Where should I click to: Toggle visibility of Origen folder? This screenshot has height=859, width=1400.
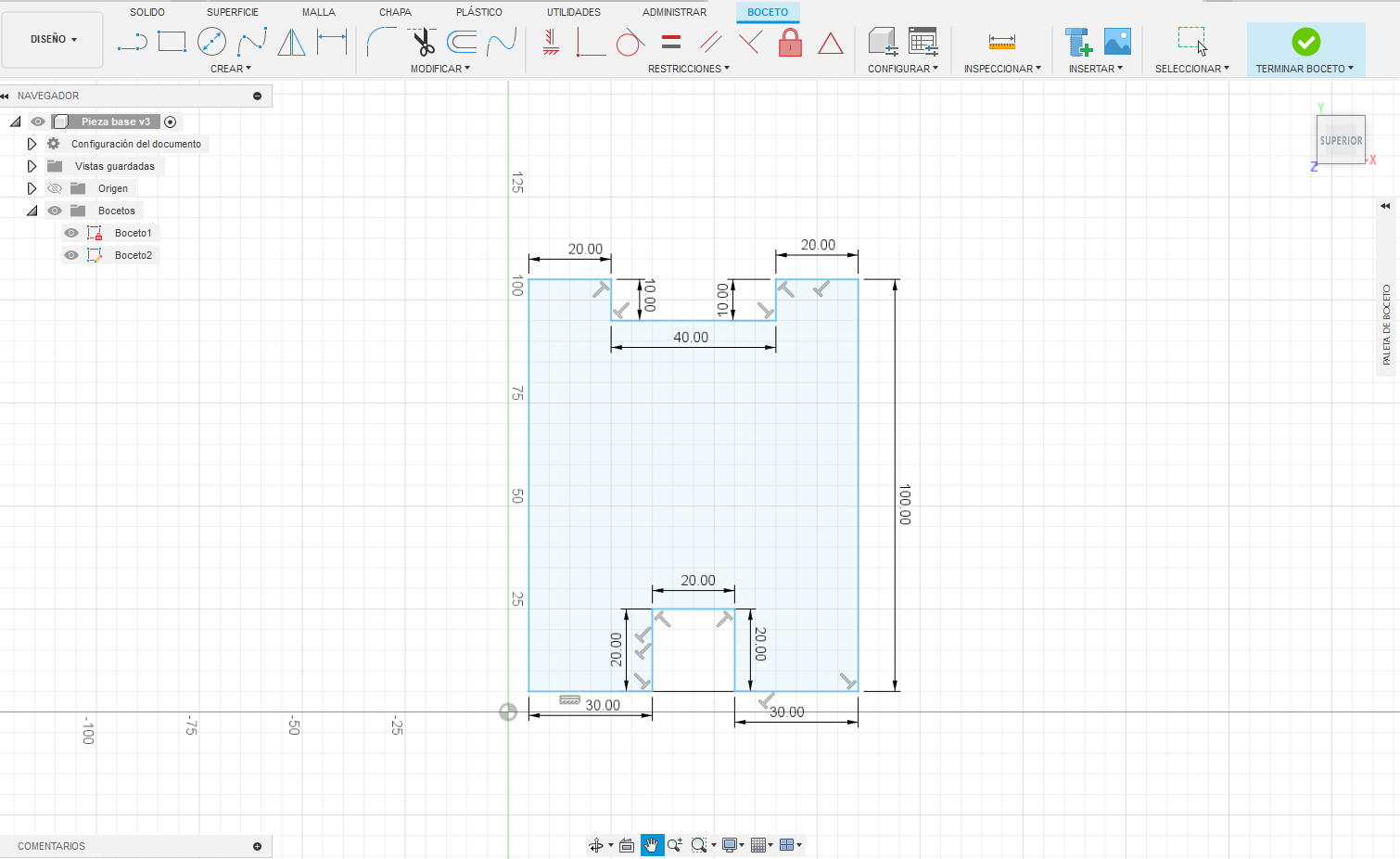coord(55,188)
